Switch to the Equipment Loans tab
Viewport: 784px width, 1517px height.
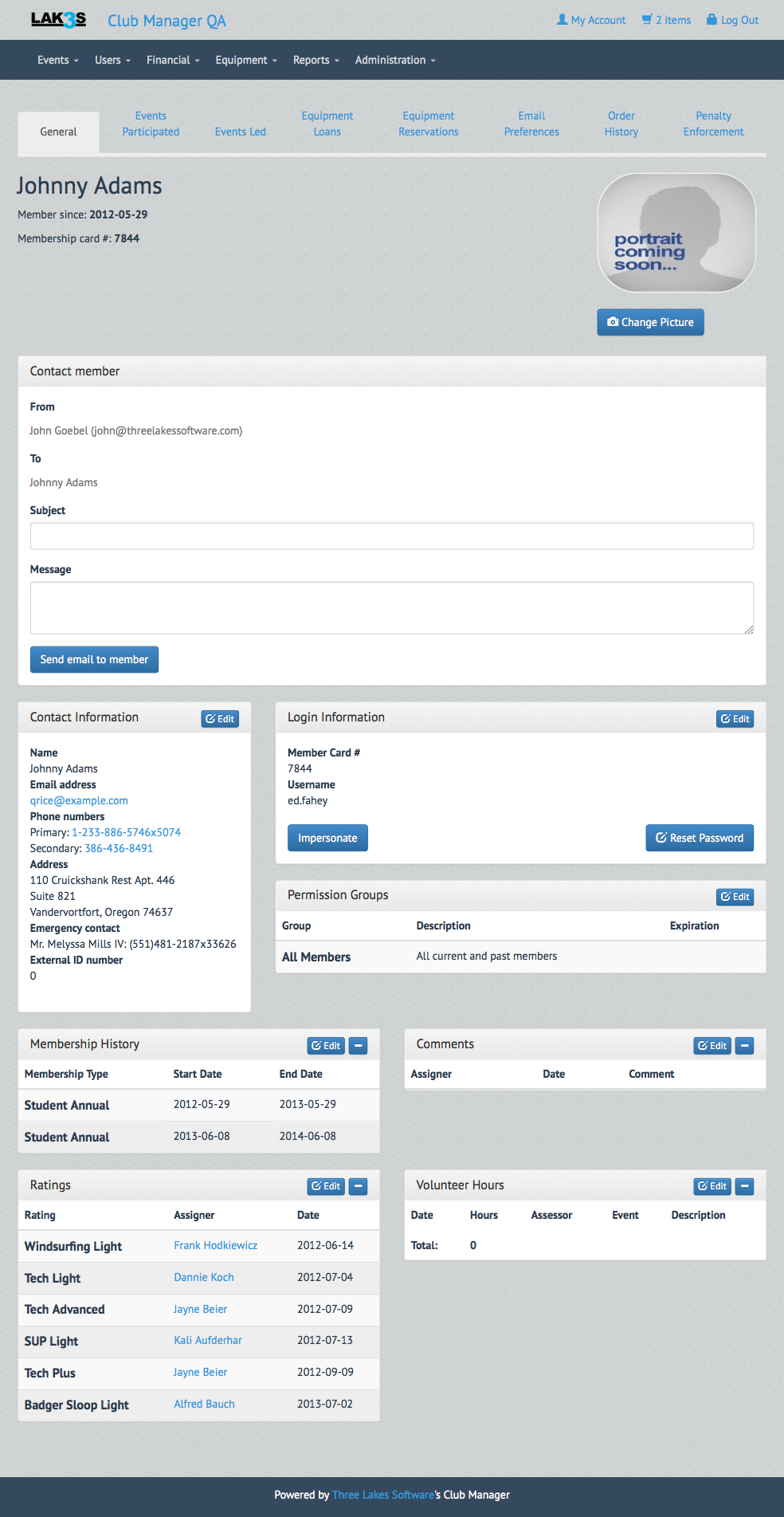click(327, 124)
